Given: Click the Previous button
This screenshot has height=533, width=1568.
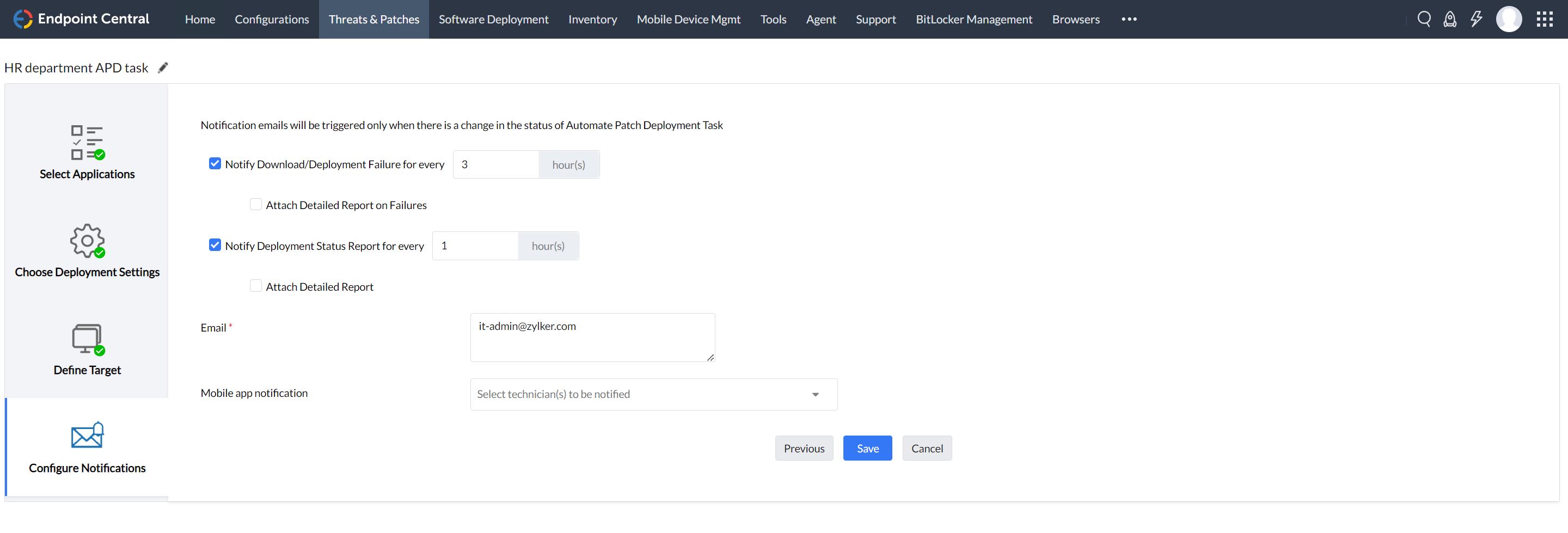Looking at the screenshot, I should click(804, 449).
